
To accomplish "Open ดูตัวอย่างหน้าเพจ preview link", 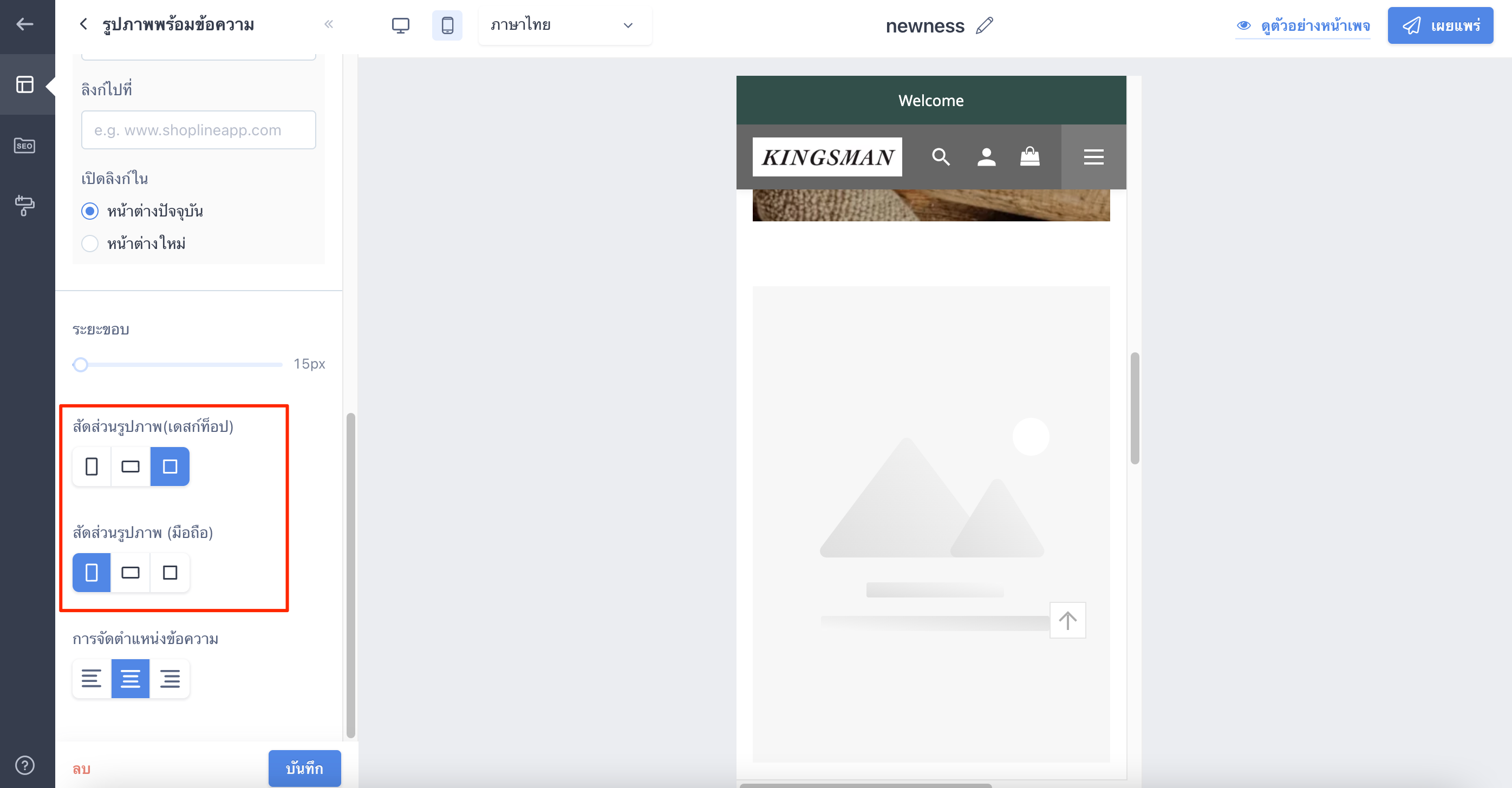I will (1303, 25).
